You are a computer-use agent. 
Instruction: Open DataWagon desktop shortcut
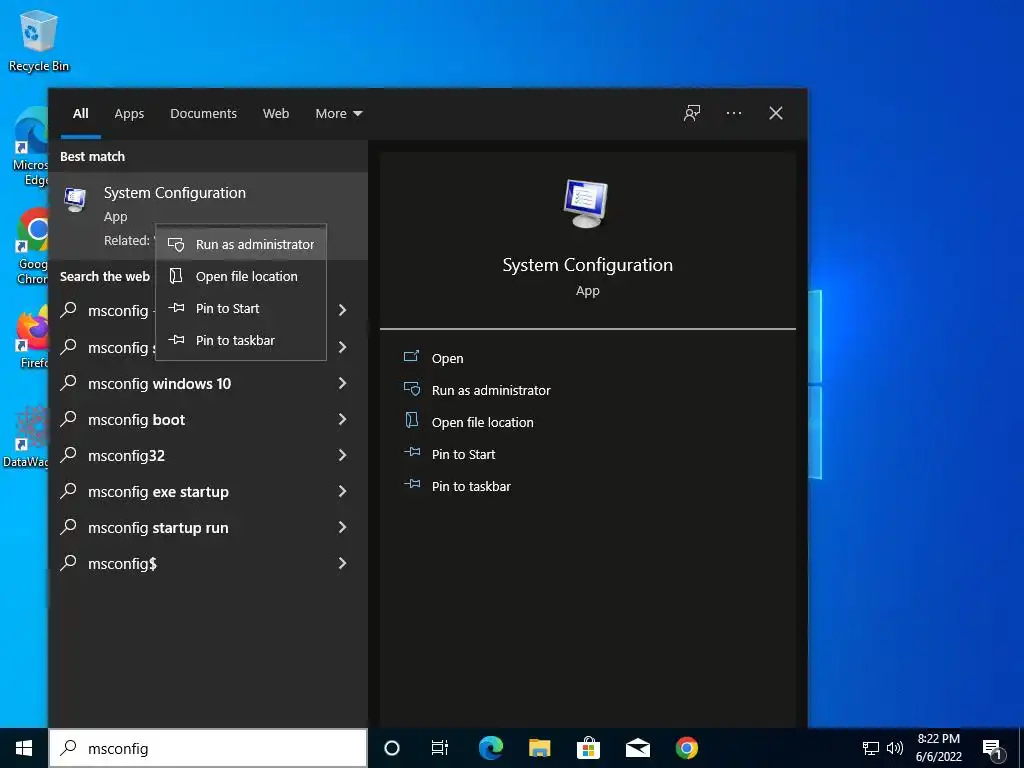[26, 436]
